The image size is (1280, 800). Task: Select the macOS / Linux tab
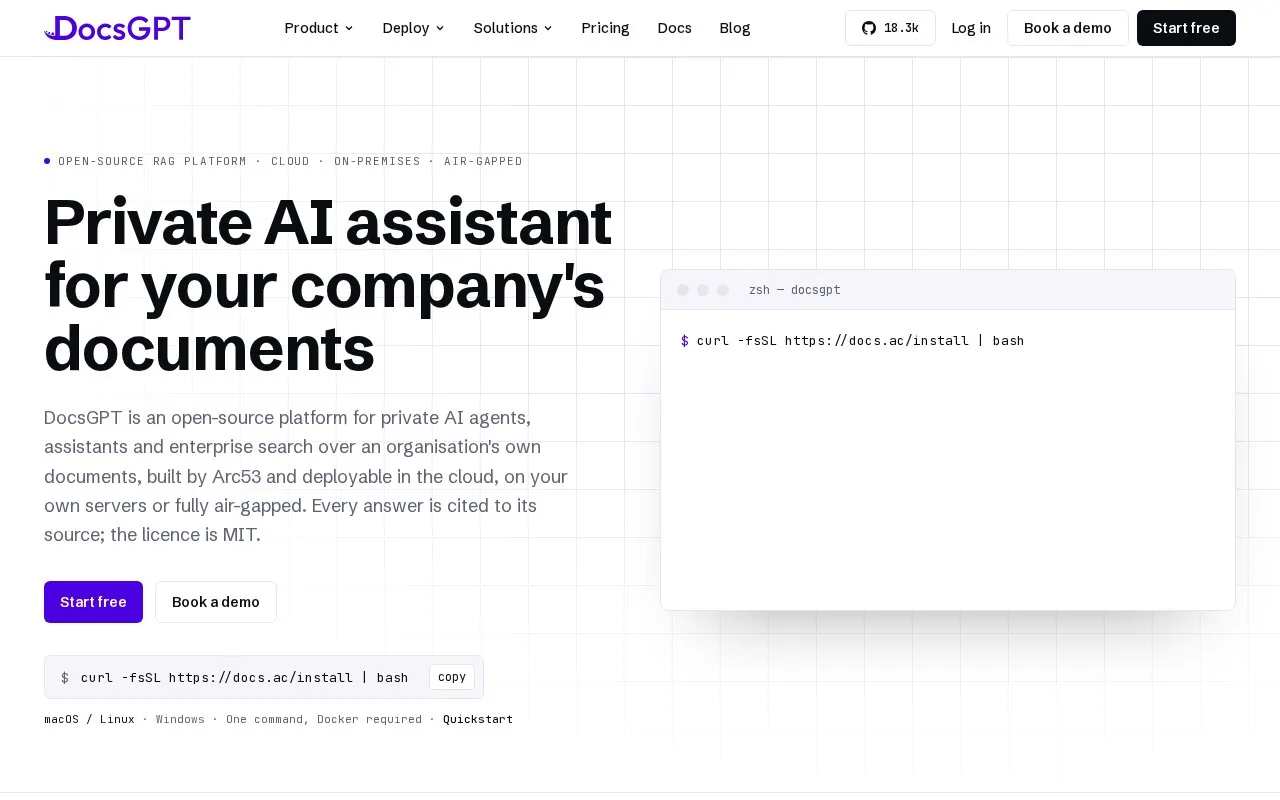[x=89, y=719]
